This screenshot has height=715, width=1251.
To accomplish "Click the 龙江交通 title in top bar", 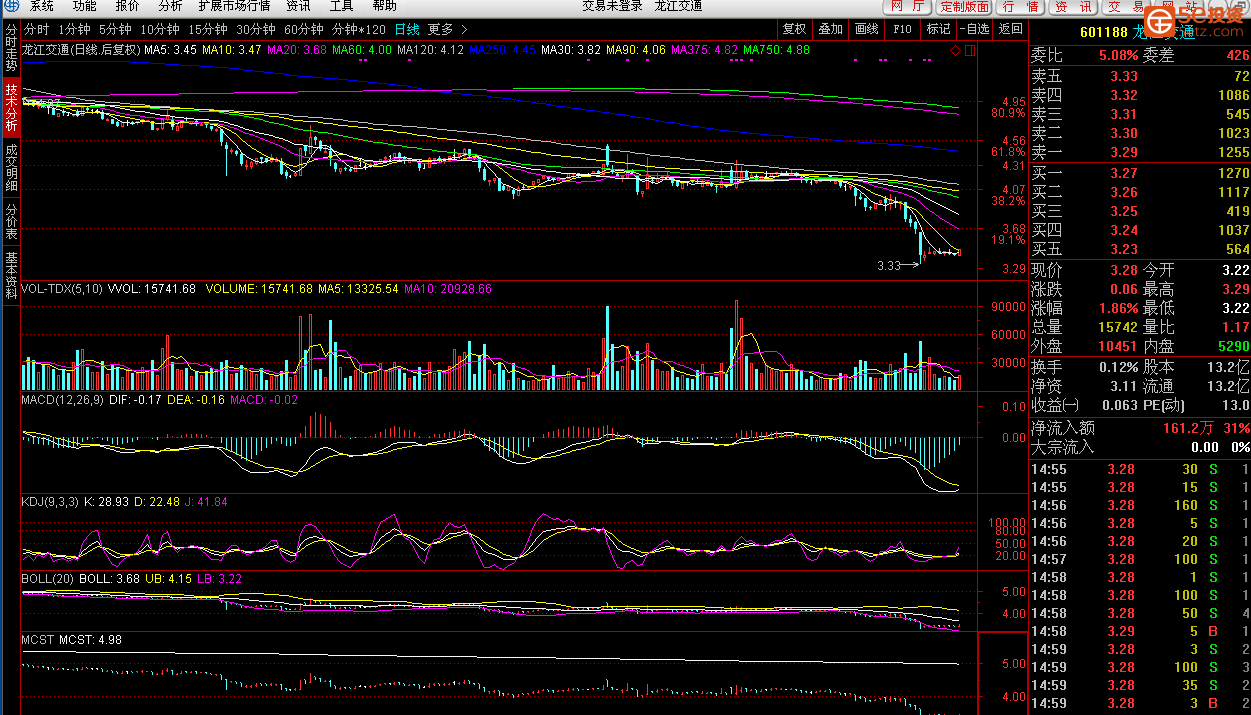I will pyautogui.click(x=678, y=6).
